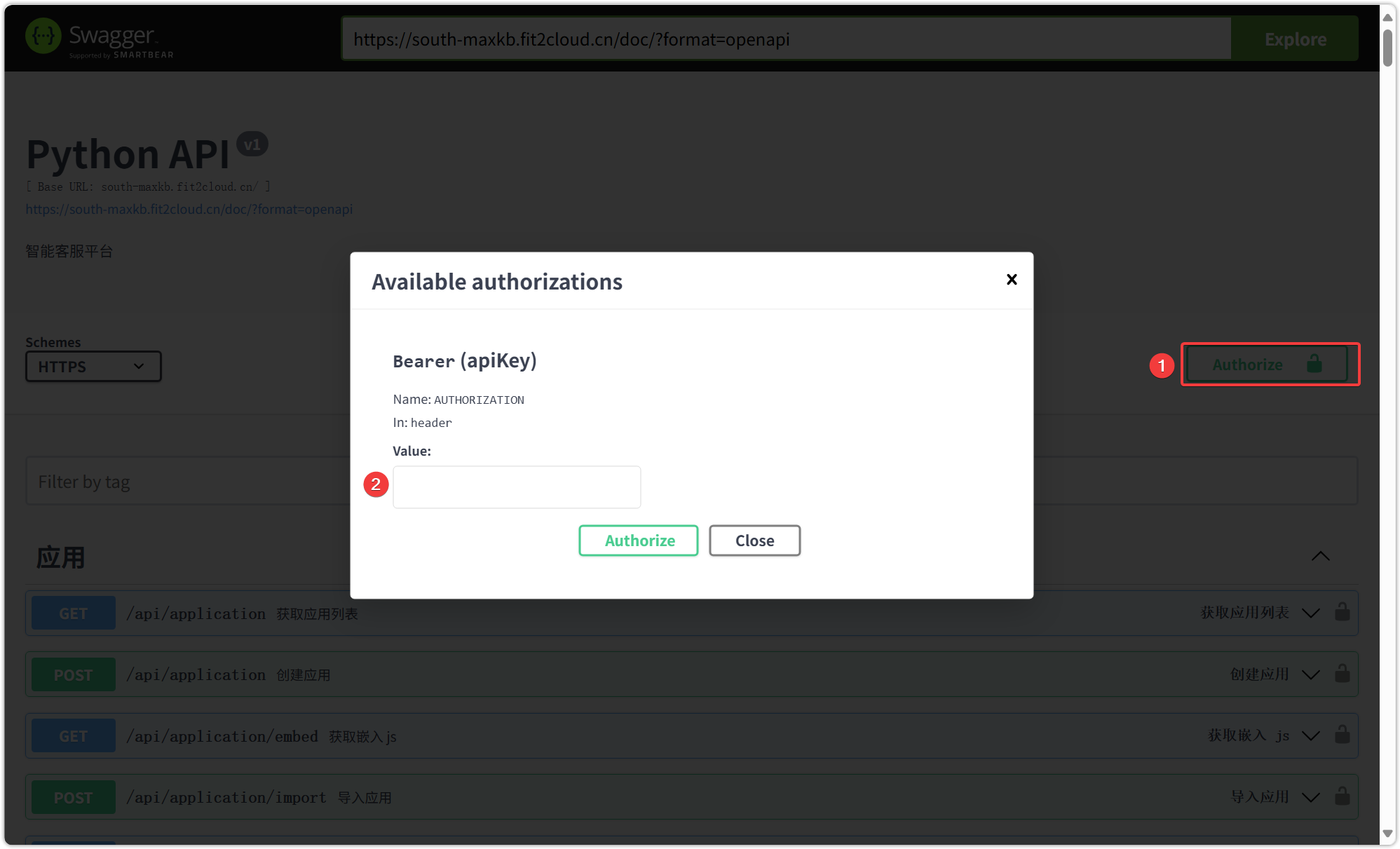Viewport: 1400px width, 849px height.
Task: Click lock icon on POST /api/application row
Action: pos(1342,674)
